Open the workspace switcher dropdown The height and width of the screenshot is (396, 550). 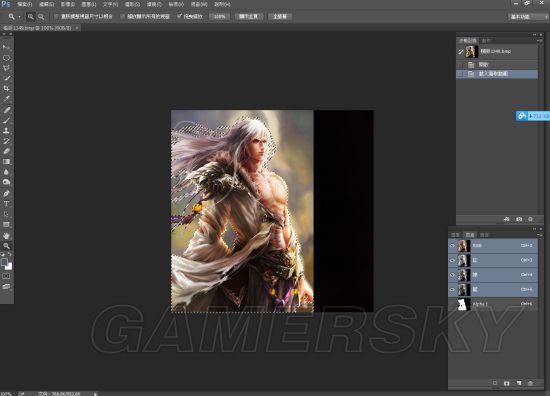[527, 16]
